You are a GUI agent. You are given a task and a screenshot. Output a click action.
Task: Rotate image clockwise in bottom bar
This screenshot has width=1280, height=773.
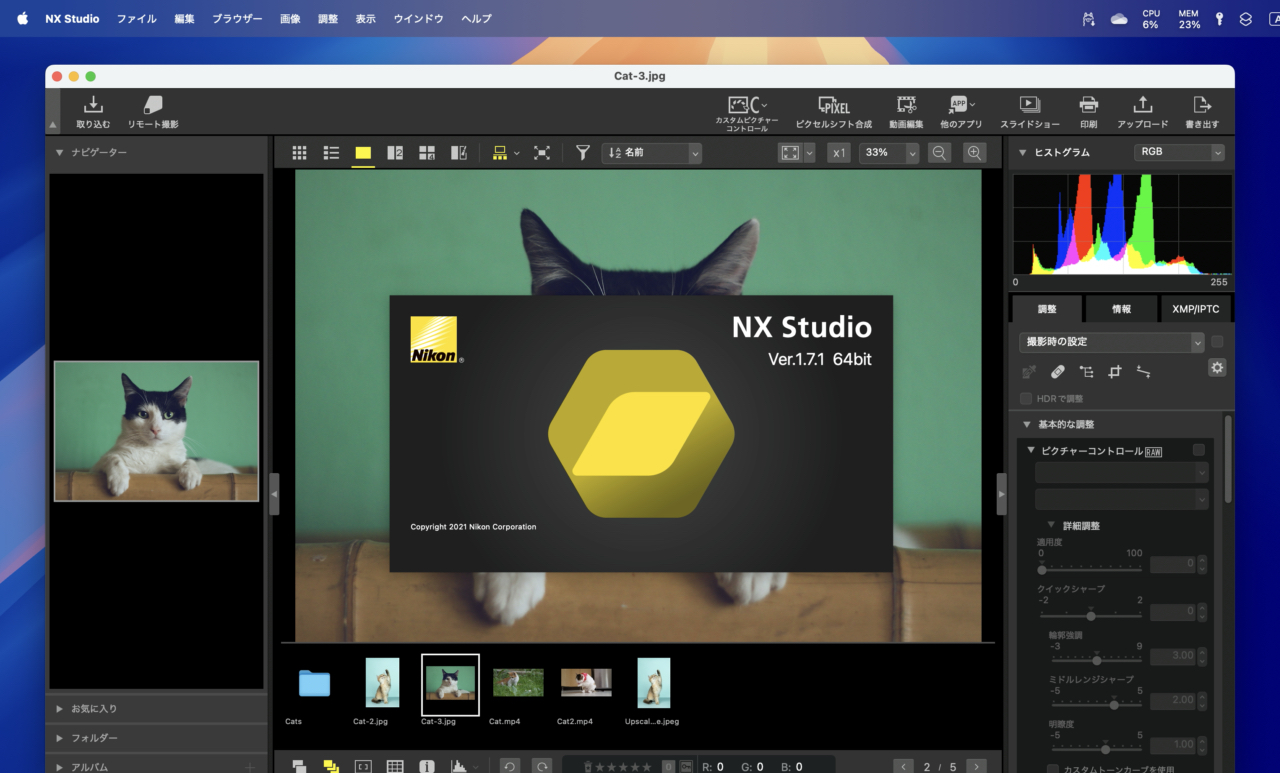541,766
